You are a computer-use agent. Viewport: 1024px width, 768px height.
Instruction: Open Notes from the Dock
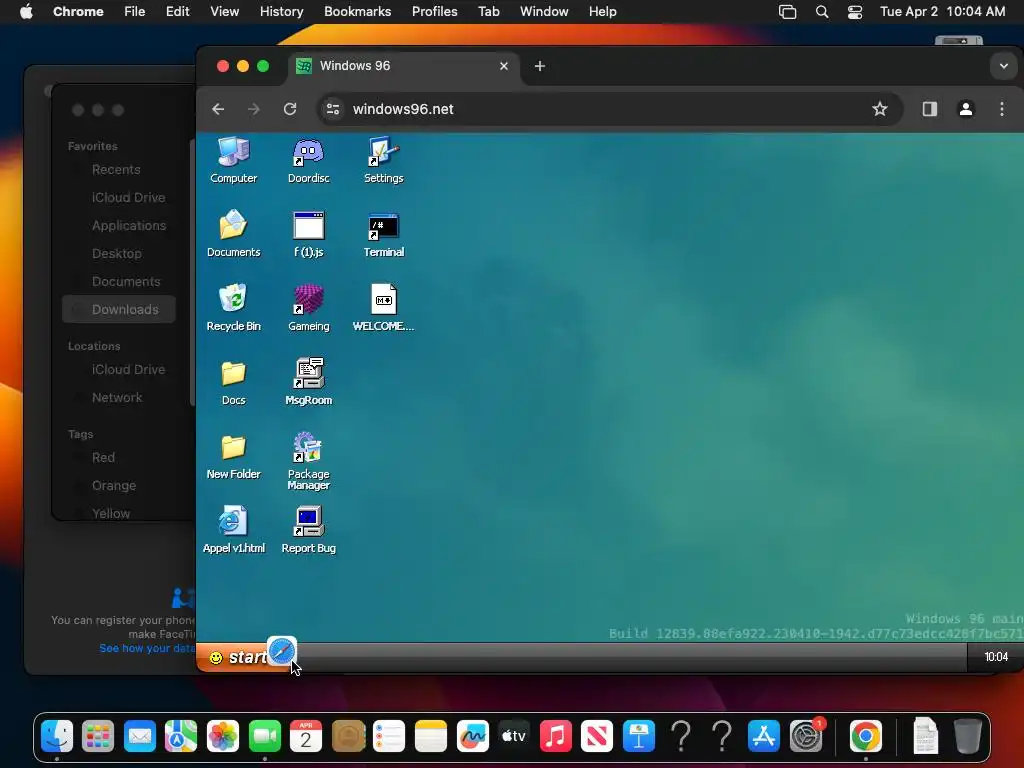click(x=431, y=737)
